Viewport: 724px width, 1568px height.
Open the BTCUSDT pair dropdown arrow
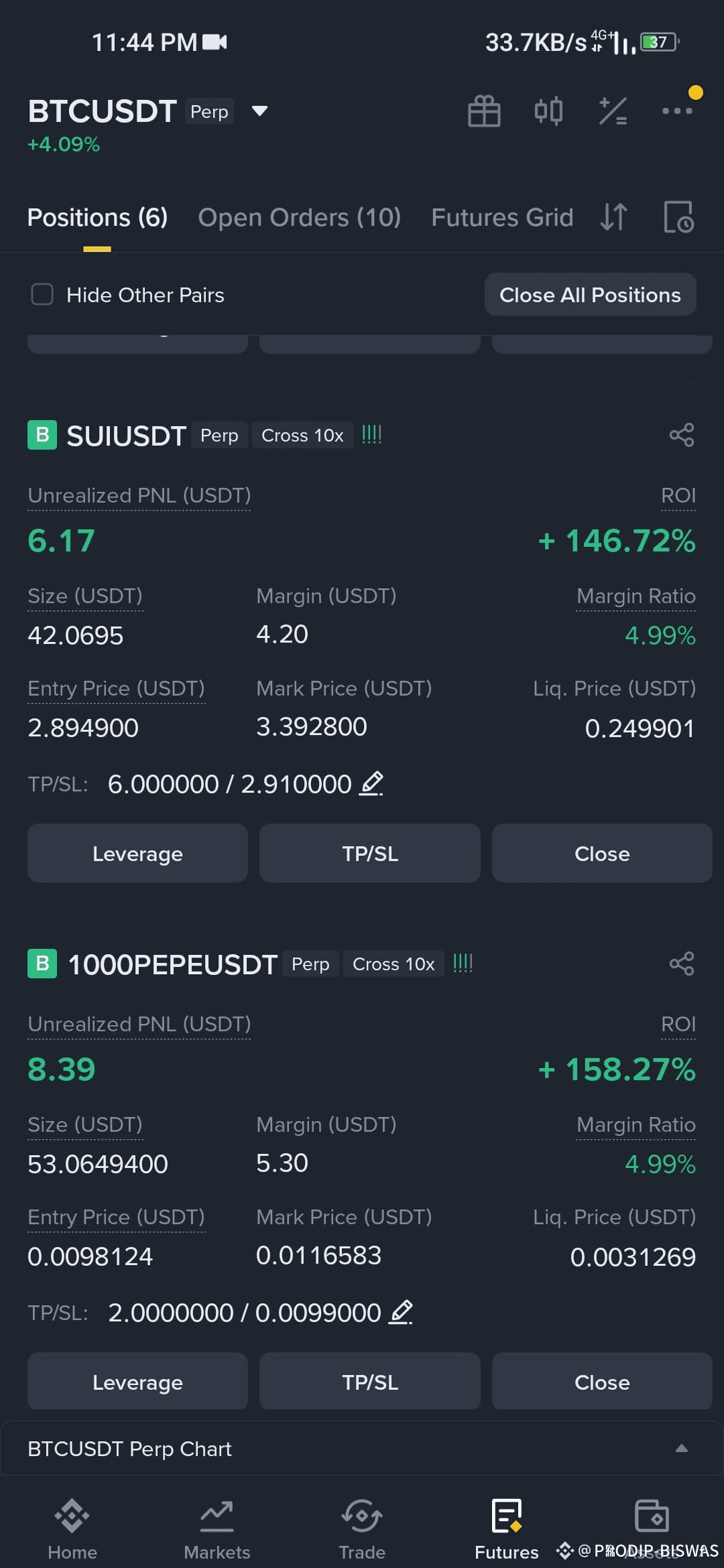point(259,111)
